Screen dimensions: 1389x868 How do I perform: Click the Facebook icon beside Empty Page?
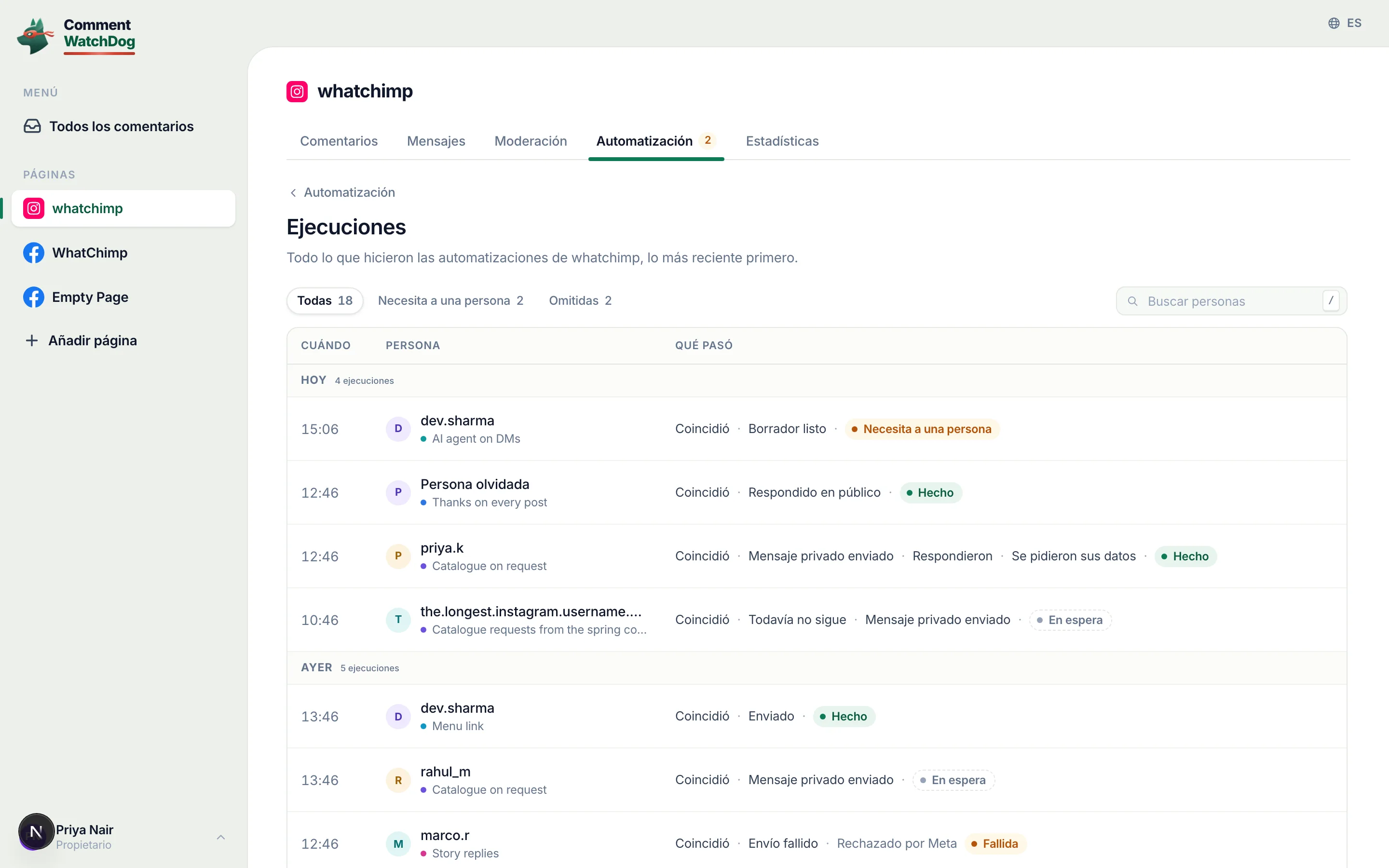coord(34,297)
